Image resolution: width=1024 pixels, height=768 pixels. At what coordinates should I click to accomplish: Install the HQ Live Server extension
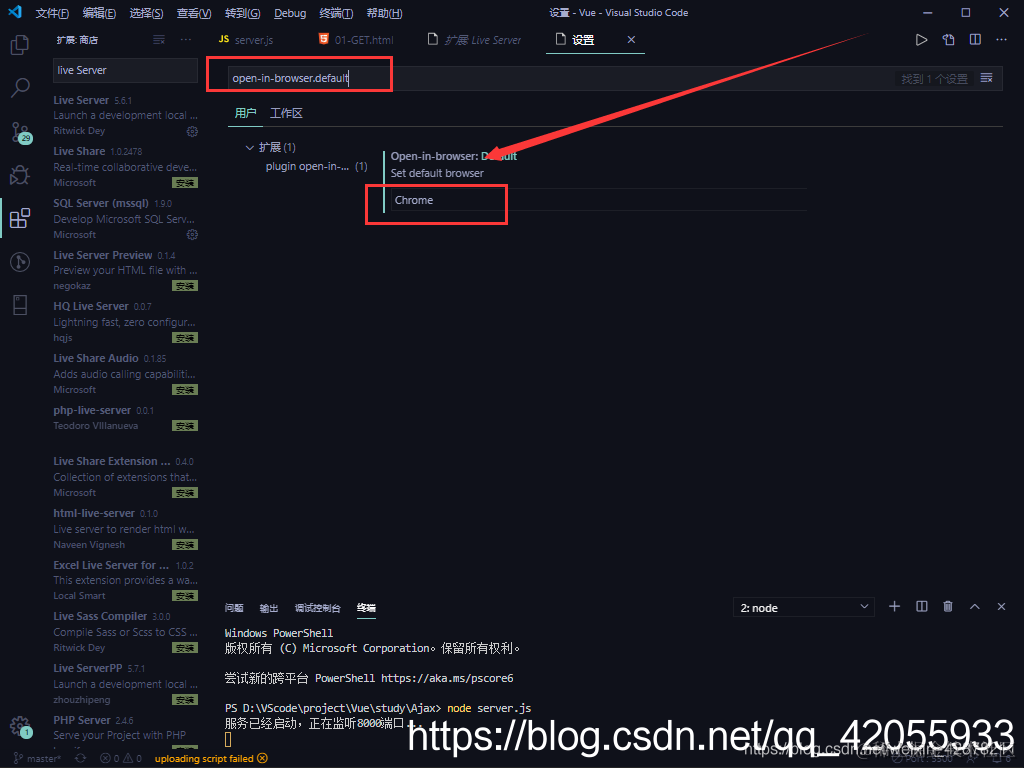click(x=185, y=338)
